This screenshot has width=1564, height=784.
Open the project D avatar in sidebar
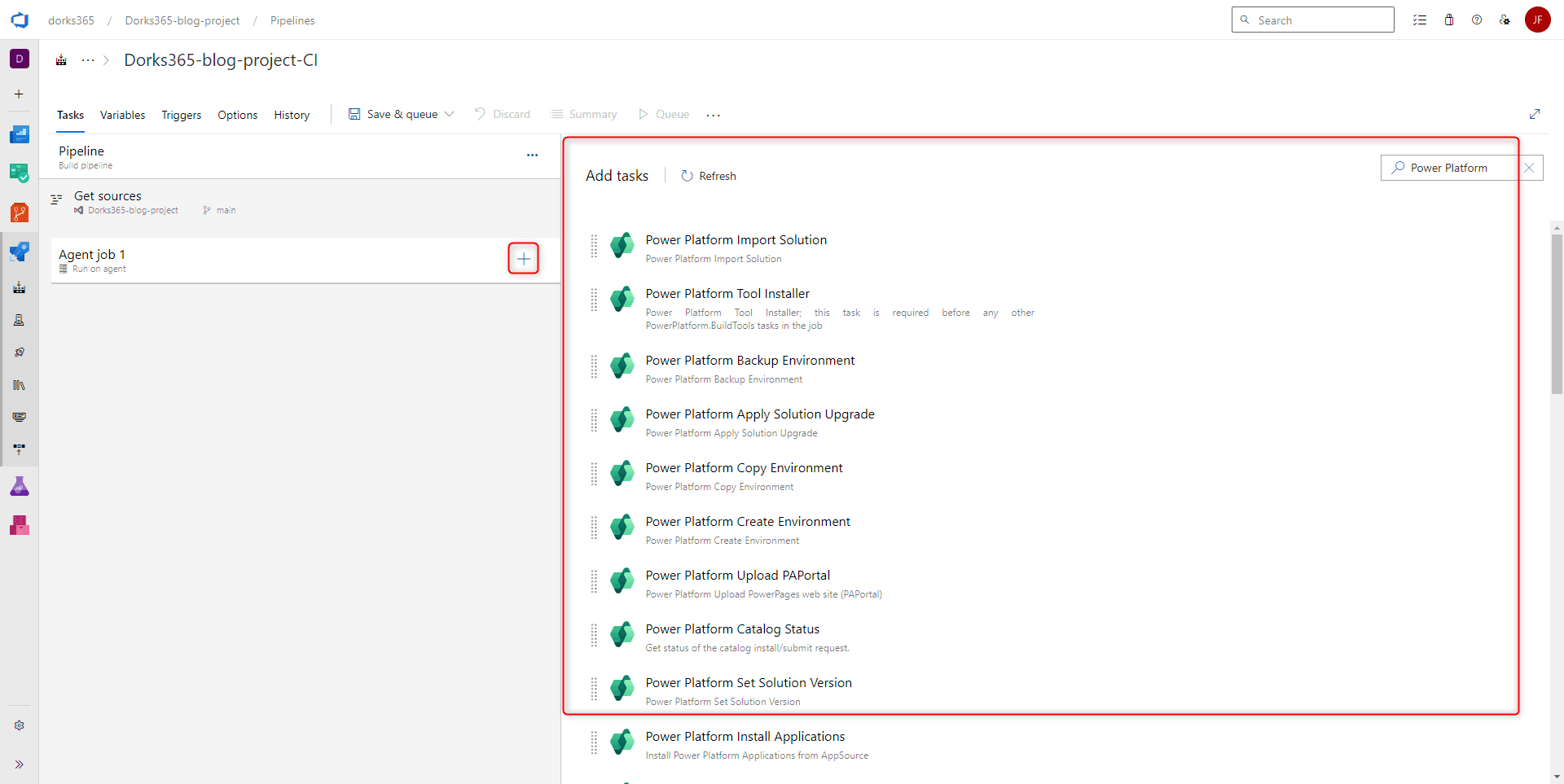(20, 59)
